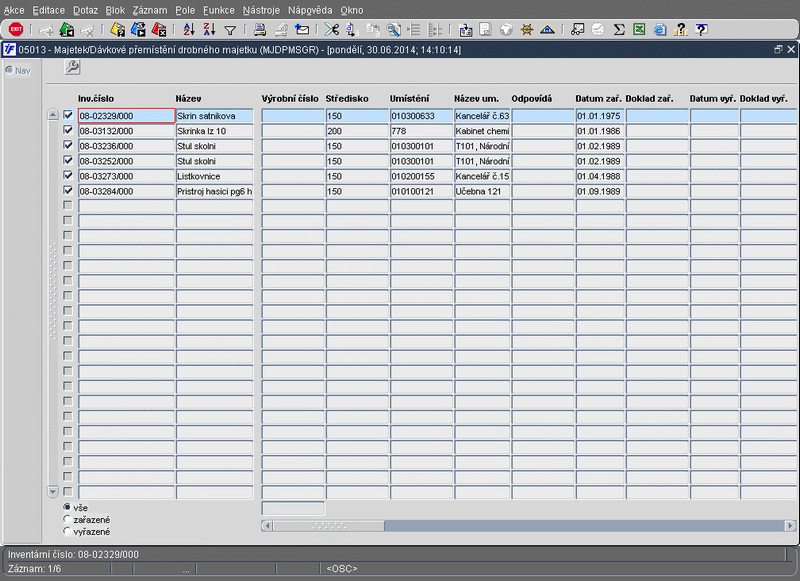Viewport: 800px width, 581px height.
Task: Click the list indent lines icon
Action: click(x=414, y=30)
